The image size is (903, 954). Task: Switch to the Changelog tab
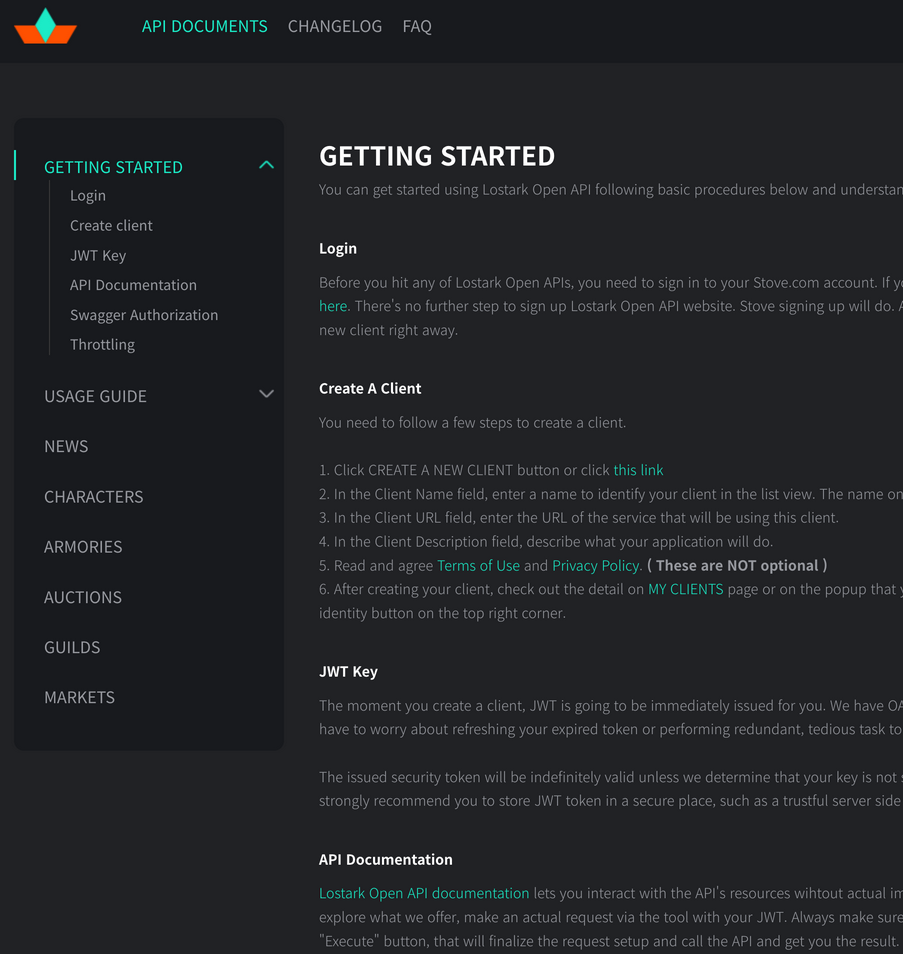[335, 26]
